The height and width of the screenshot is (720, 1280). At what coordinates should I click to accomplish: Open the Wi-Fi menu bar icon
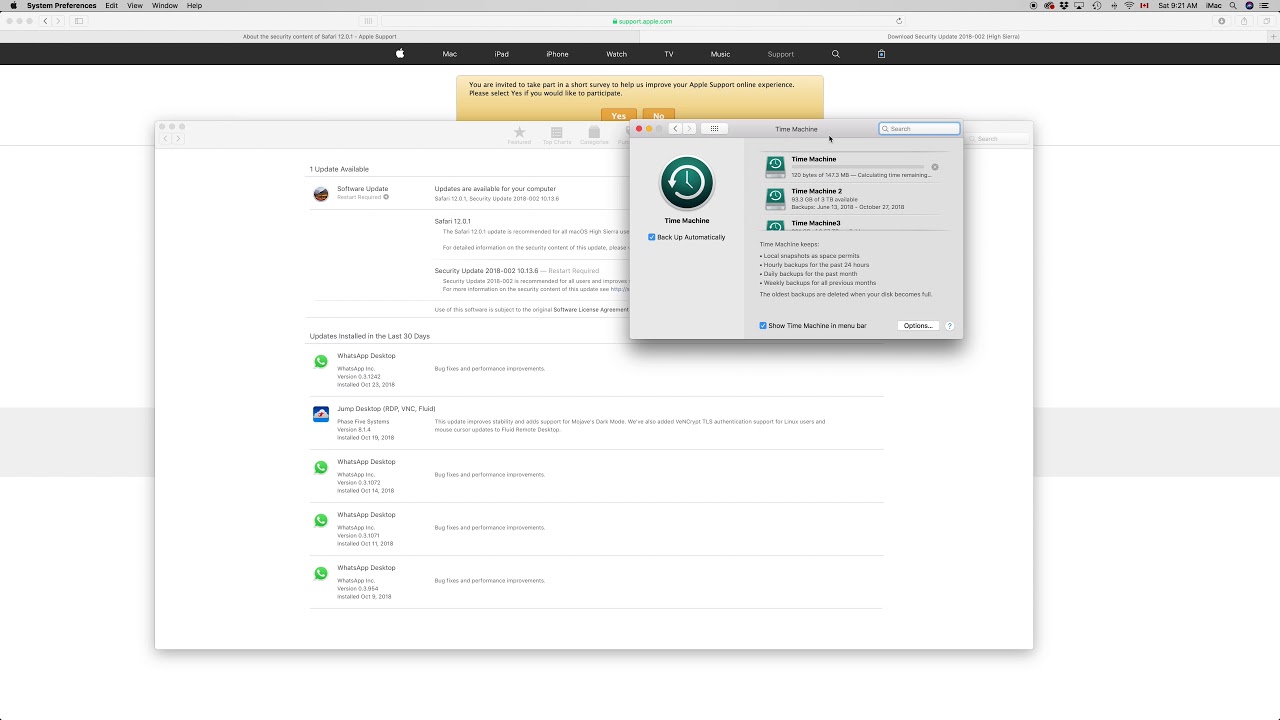tap(1129, 6)
